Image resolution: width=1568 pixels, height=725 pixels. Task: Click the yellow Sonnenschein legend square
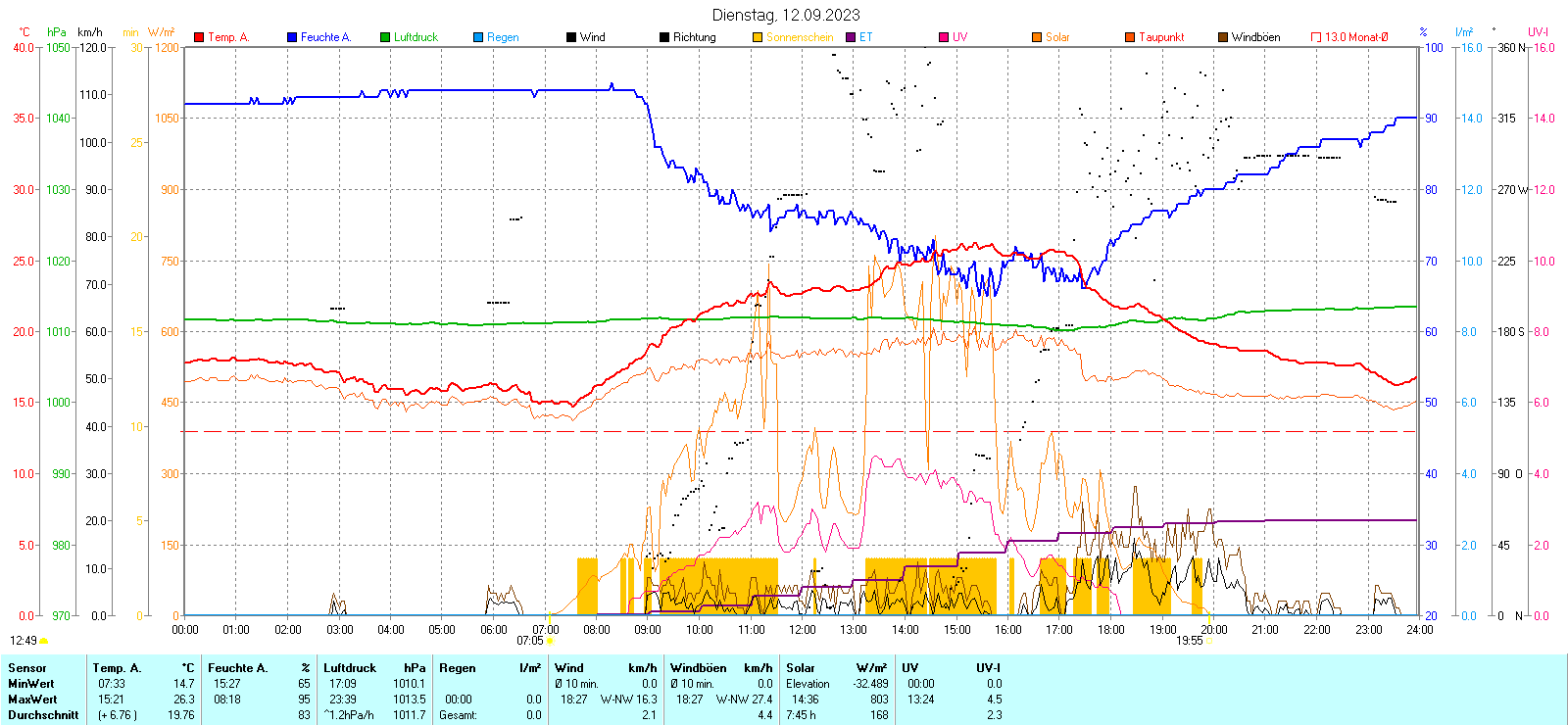click(x=758, y=37)
